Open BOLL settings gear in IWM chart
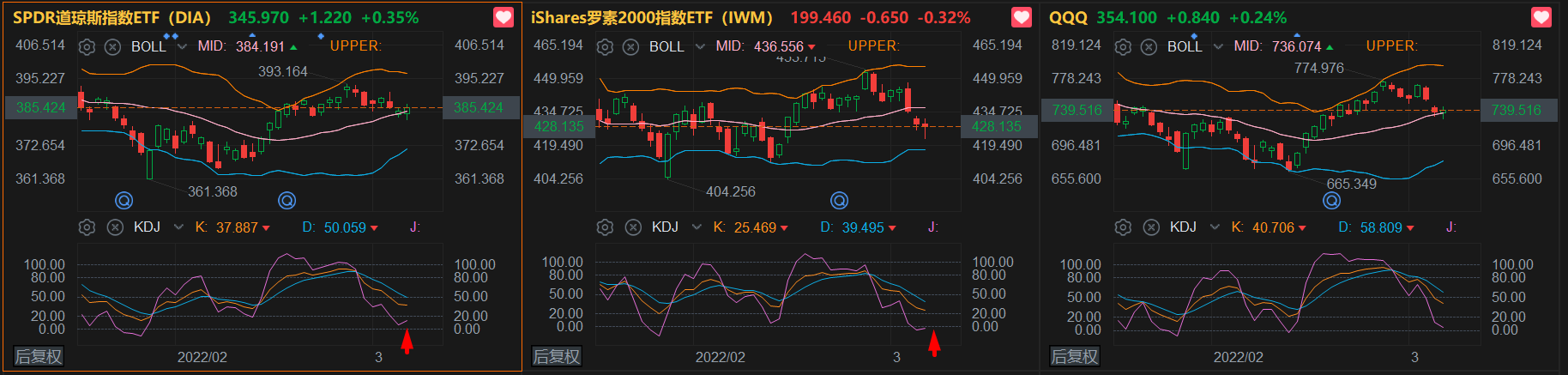The height and width of the screenshot is (375, 1568). (605, 46)
